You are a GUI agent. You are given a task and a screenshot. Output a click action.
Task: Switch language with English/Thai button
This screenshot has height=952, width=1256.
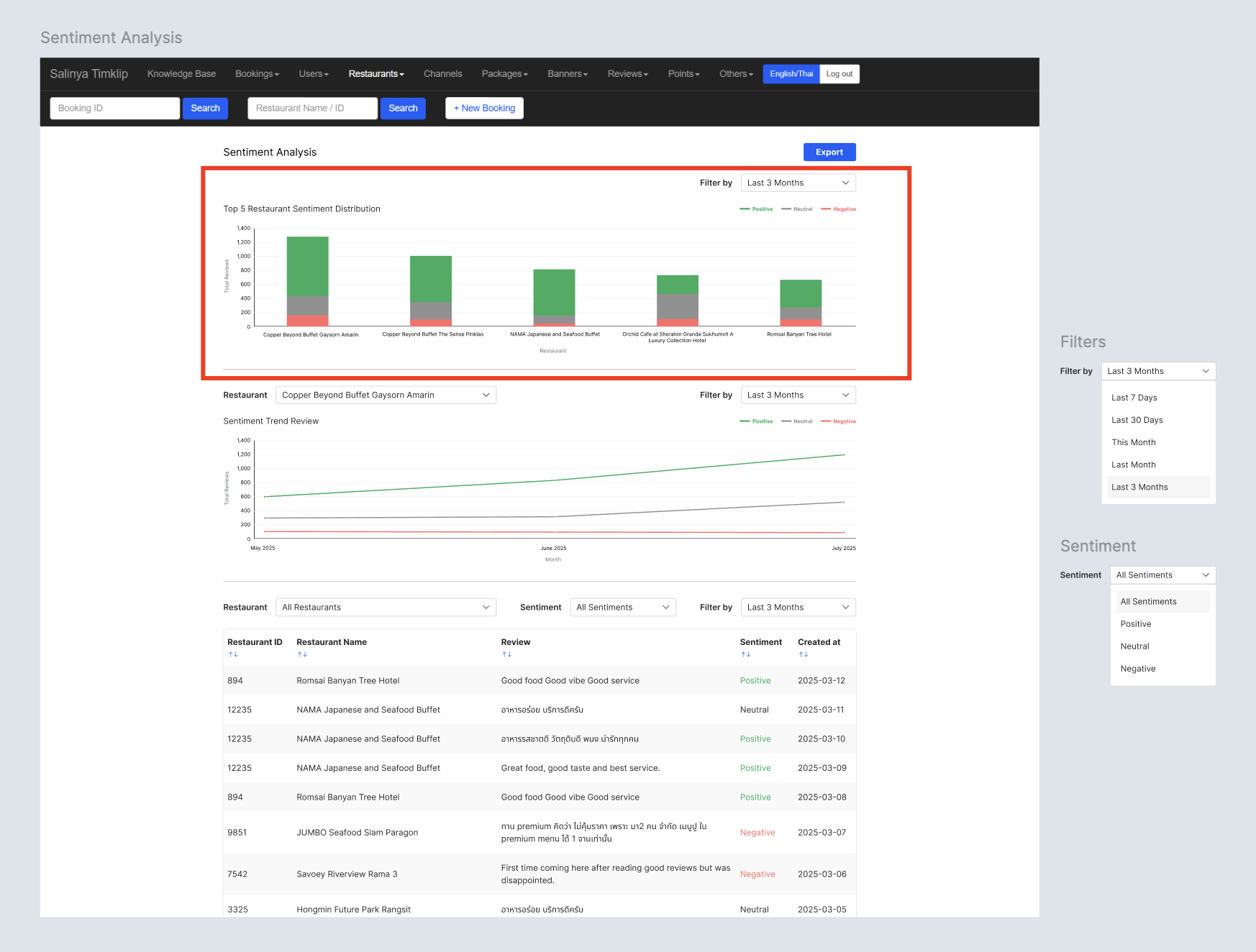pyautogui.click(x=791, y=74)
